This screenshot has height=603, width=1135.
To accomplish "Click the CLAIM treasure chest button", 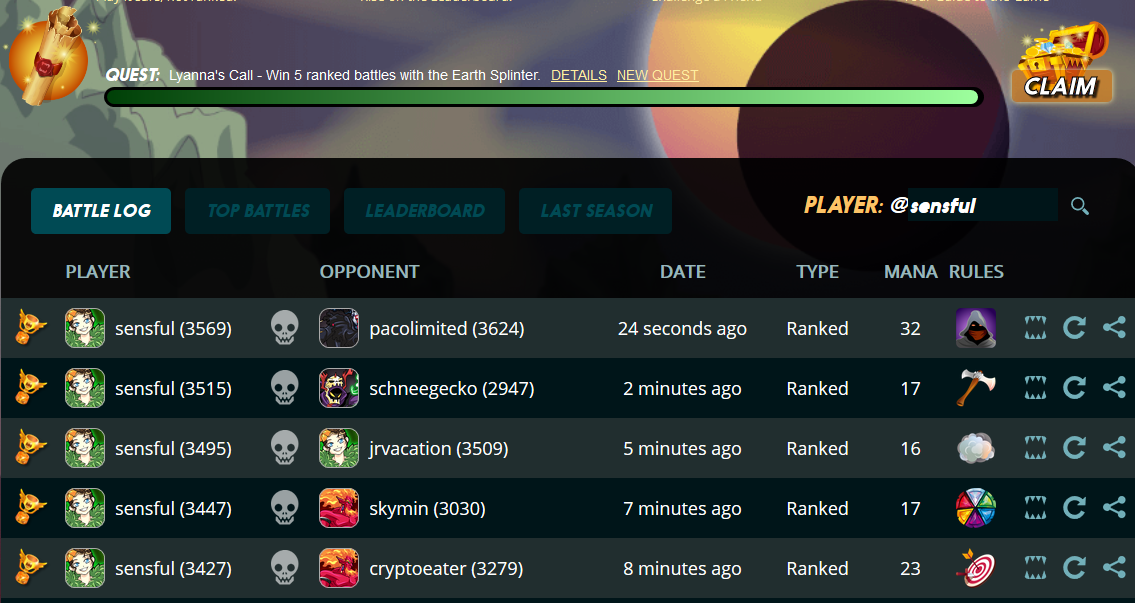I will [x=1062, y=64].
